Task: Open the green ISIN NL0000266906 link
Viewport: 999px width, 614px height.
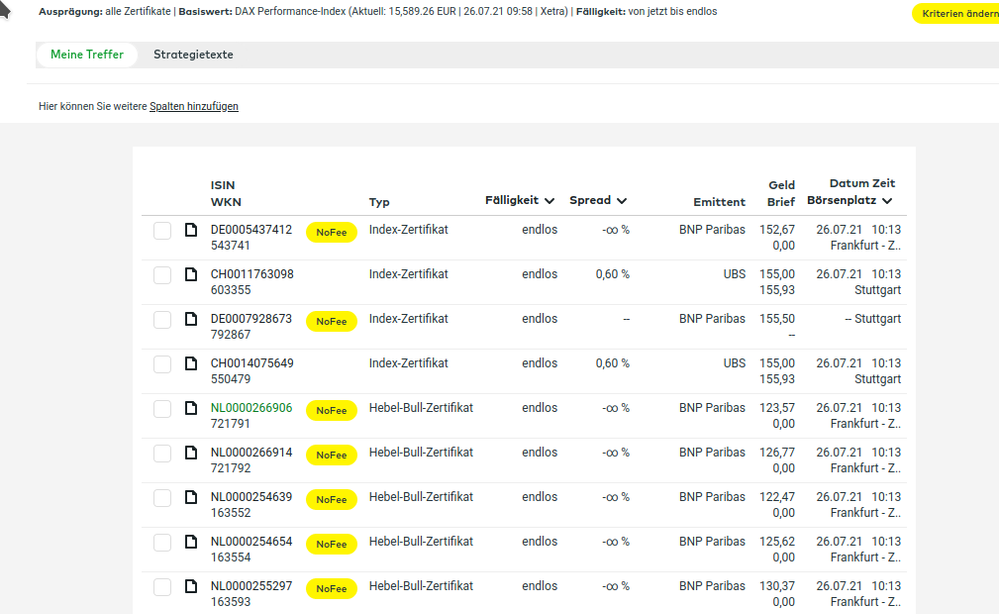Action: (251, 408)
